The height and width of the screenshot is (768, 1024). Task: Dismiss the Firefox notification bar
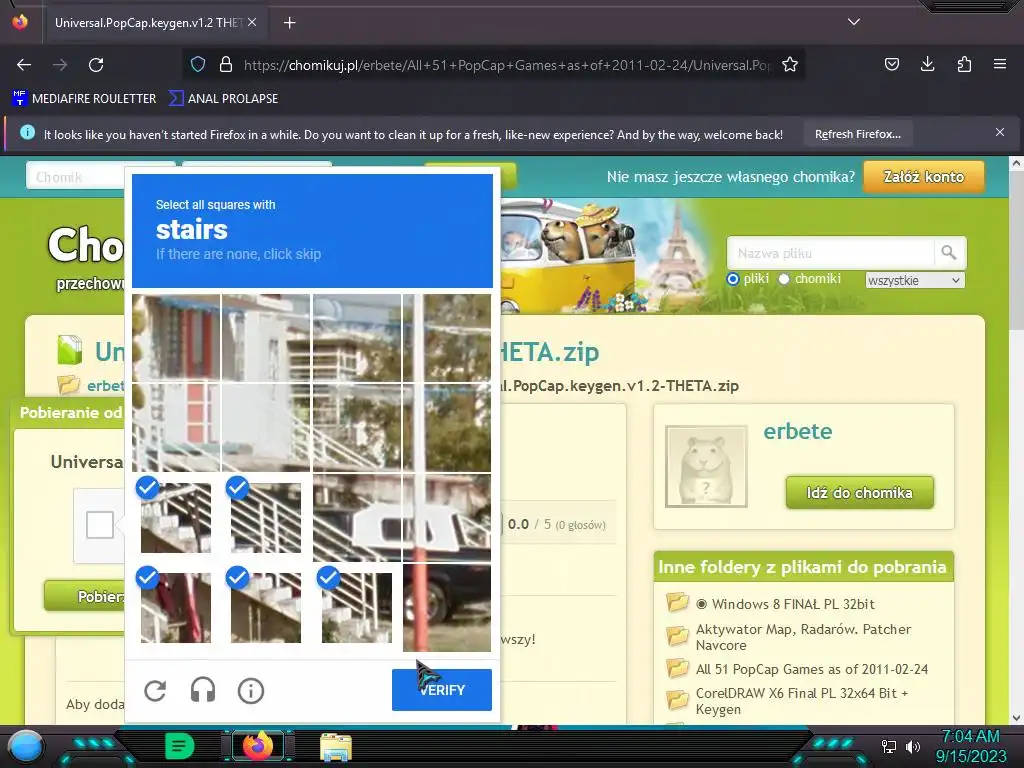pyautogui.click(x=1000, y=133)
